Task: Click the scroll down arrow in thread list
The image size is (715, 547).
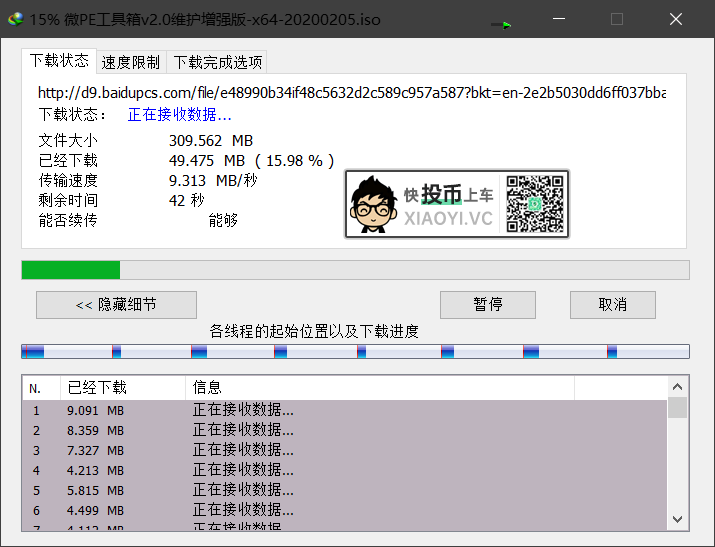Action: [x=678, y=519]
